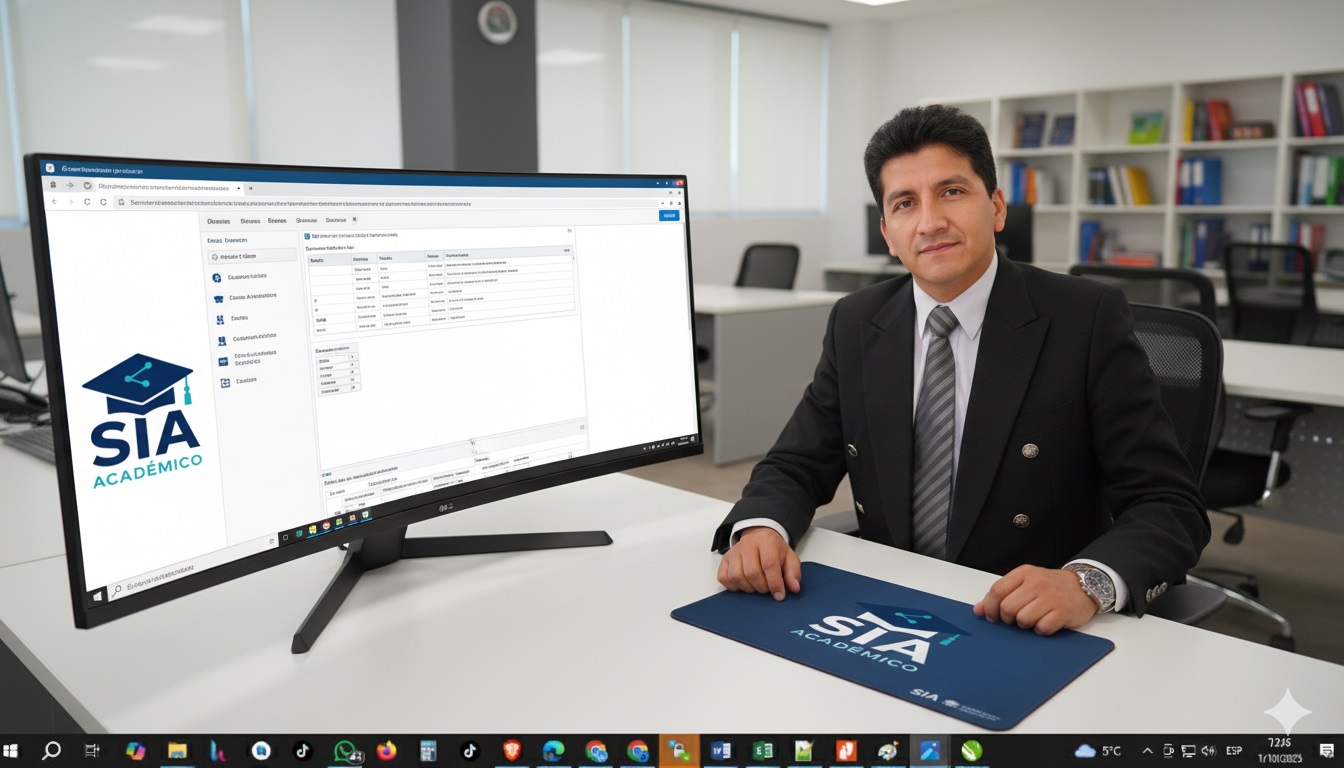1344x768 pixels.
Task: Open File Explorer folder icon
Action: coord(177,750)
